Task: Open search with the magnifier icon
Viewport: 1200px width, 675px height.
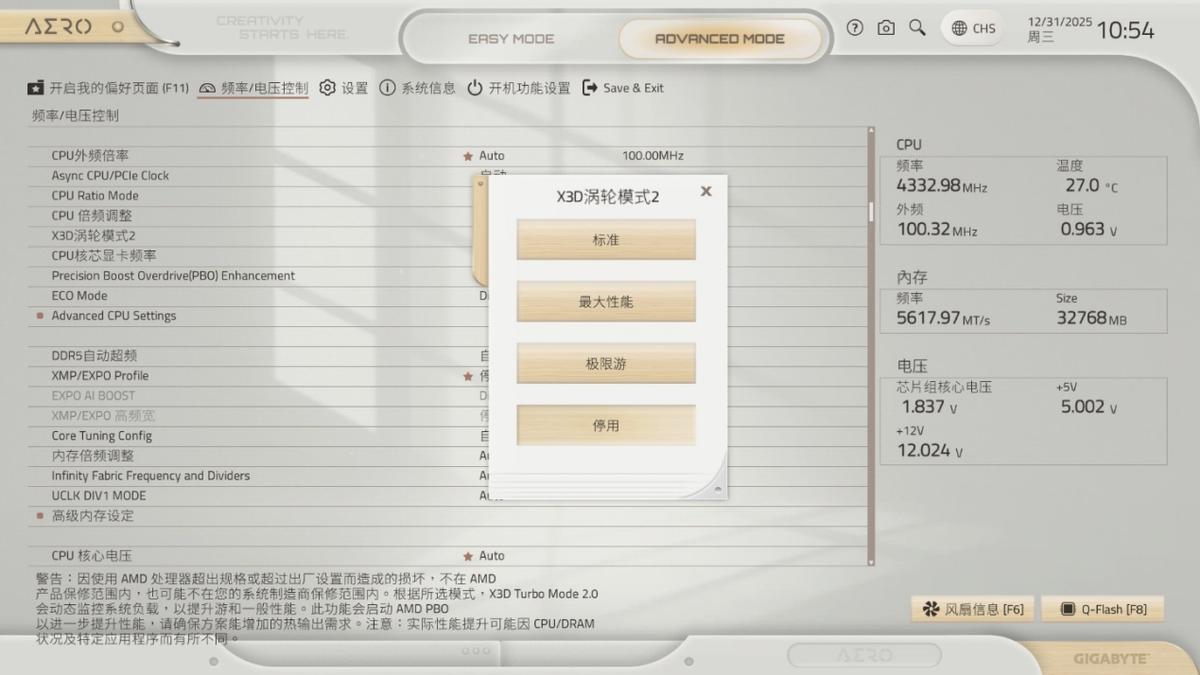Action: click(x=917, y=28)
